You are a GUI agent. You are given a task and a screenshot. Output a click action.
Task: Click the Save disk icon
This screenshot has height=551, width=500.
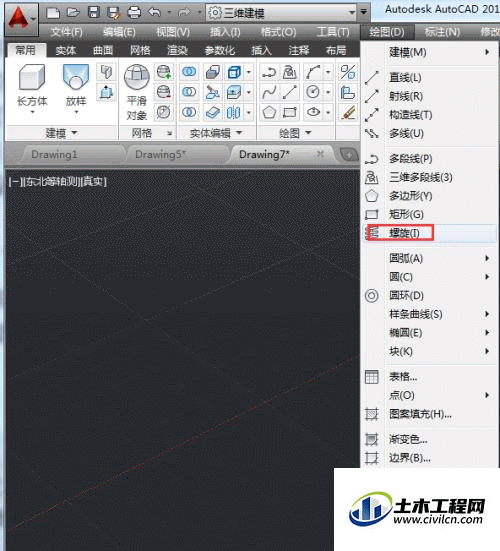[93, 13]
